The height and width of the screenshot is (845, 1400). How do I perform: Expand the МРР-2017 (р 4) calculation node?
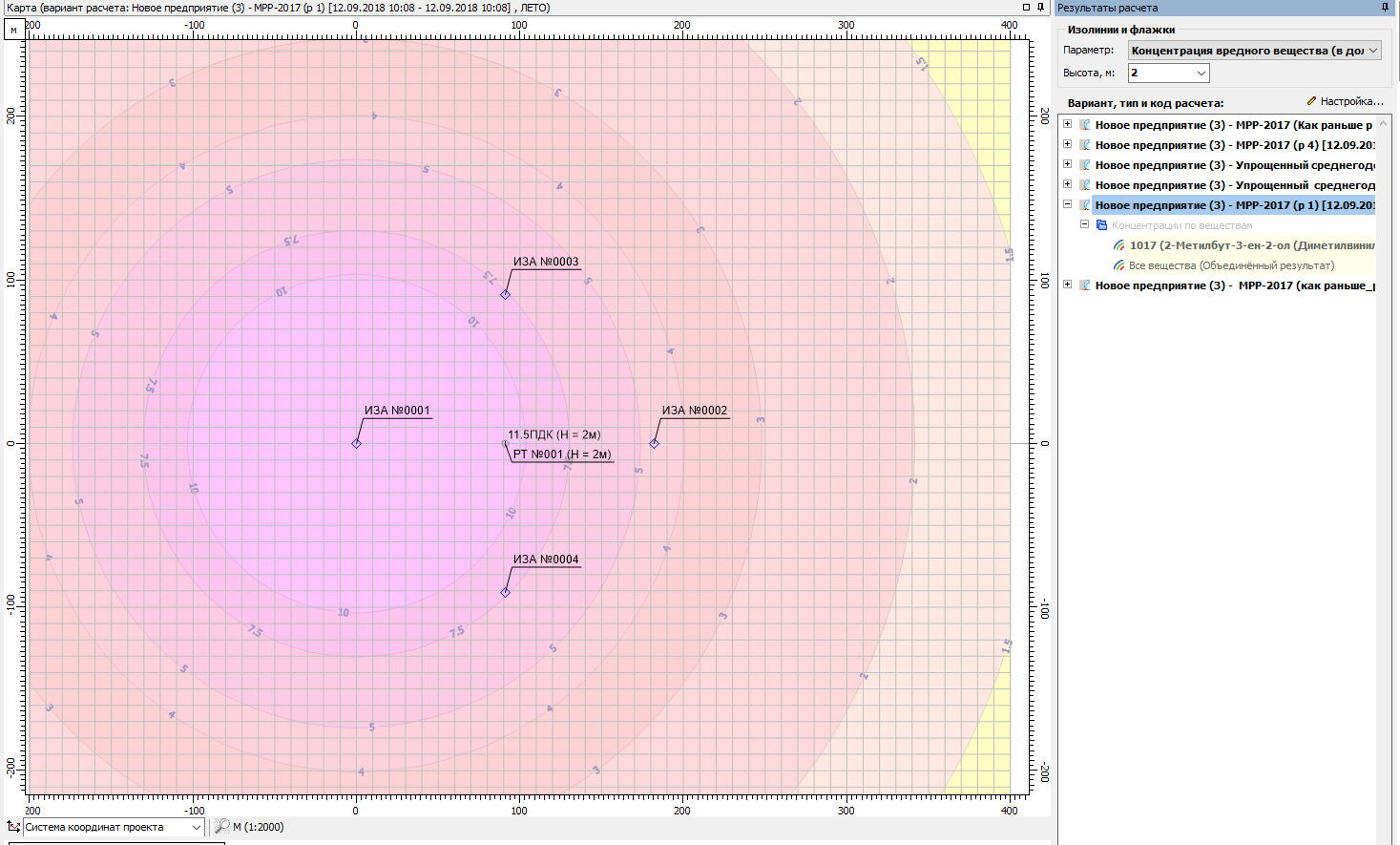1067,144
